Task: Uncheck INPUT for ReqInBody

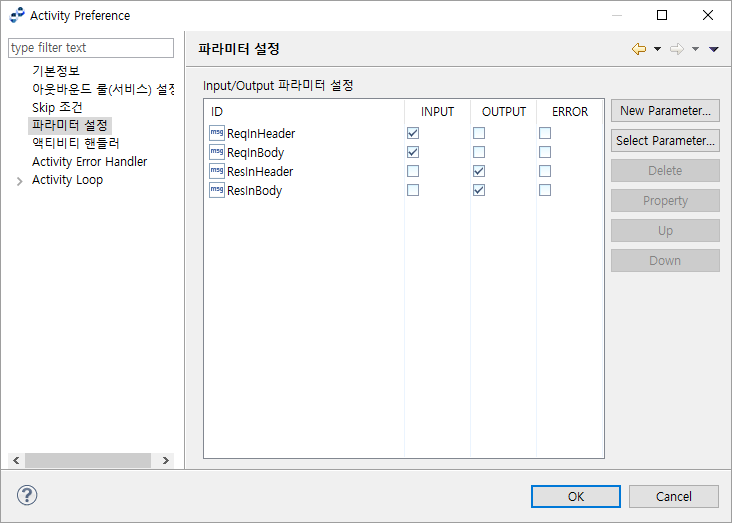Action: tap(413, 152)
